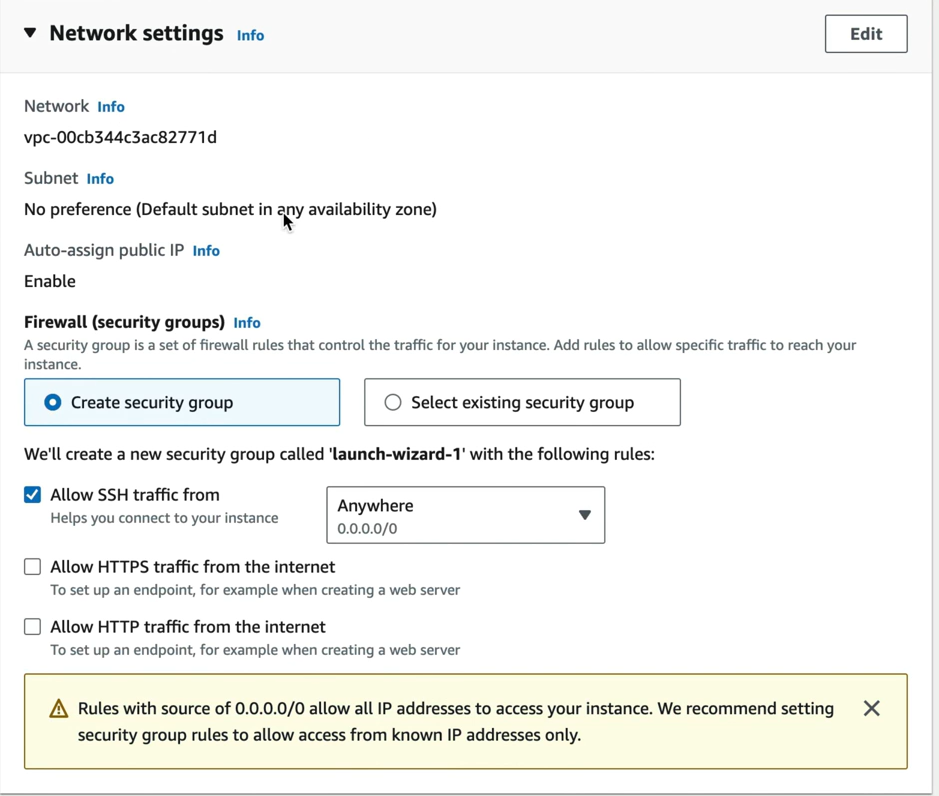This screenshot has width=939, height=796.
Task: Select the Create security group radio option
Action: pos(182,402)
